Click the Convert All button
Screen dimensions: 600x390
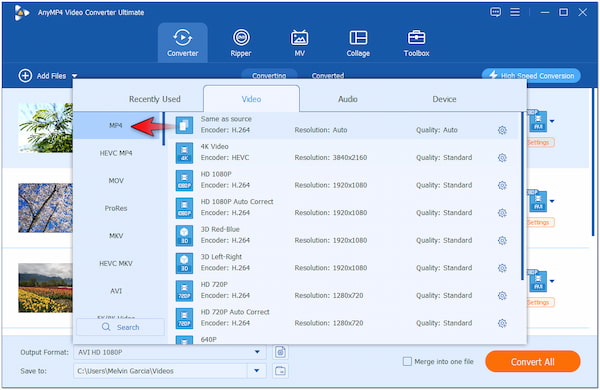[533, 361]
